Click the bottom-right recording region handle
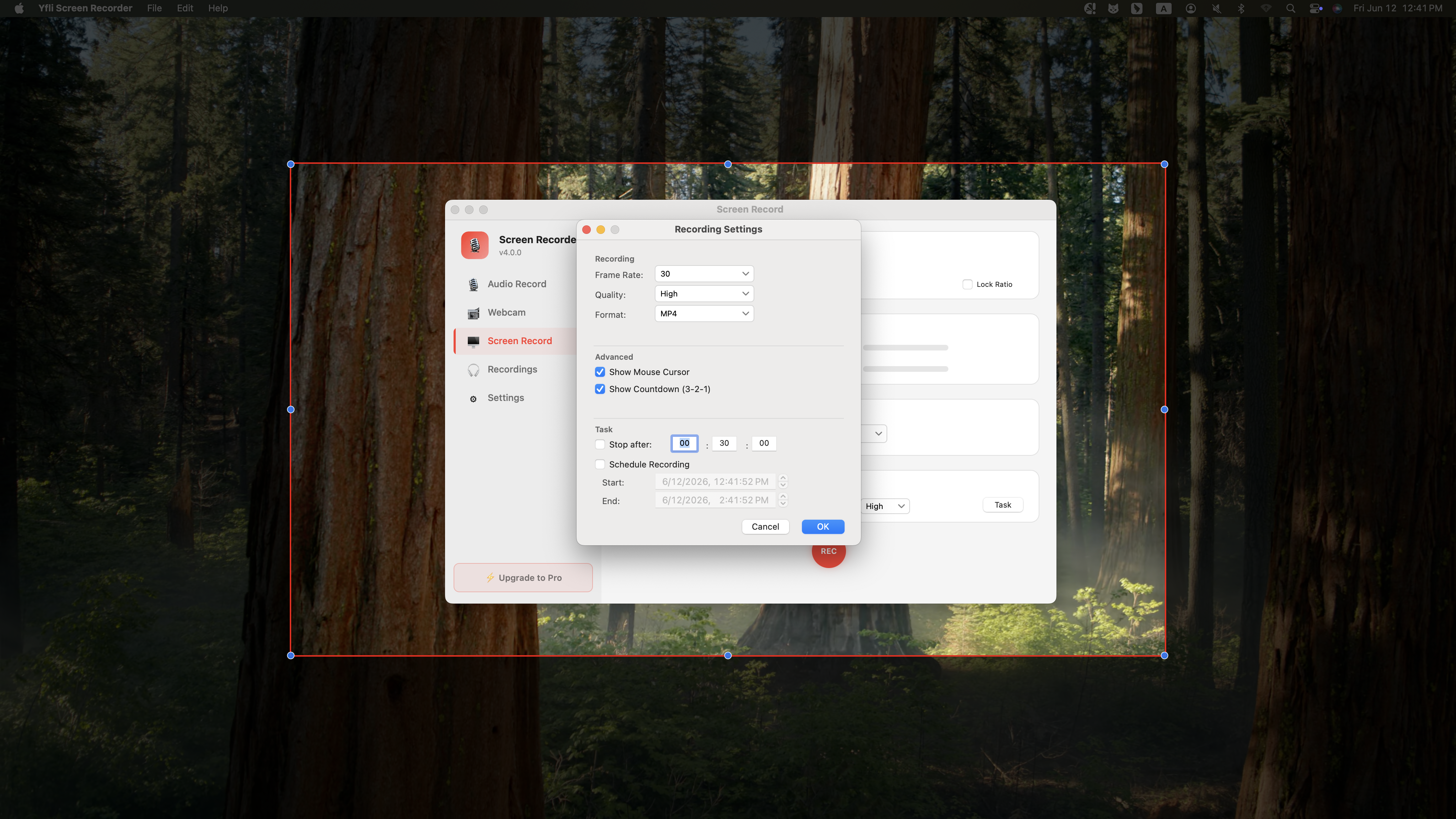 click(1165, 655)
